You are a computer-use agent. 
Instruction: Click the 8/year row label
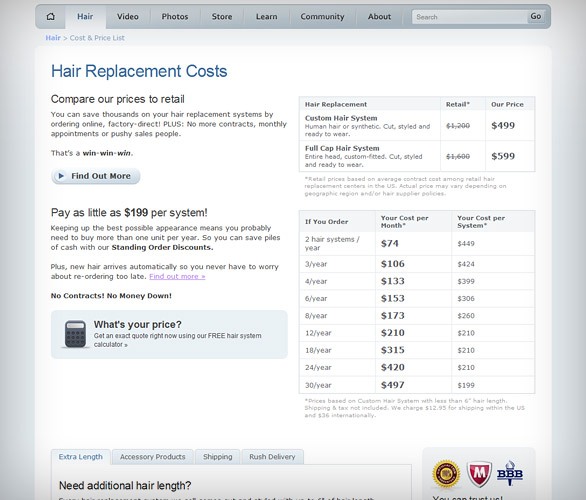coord(316,316)
